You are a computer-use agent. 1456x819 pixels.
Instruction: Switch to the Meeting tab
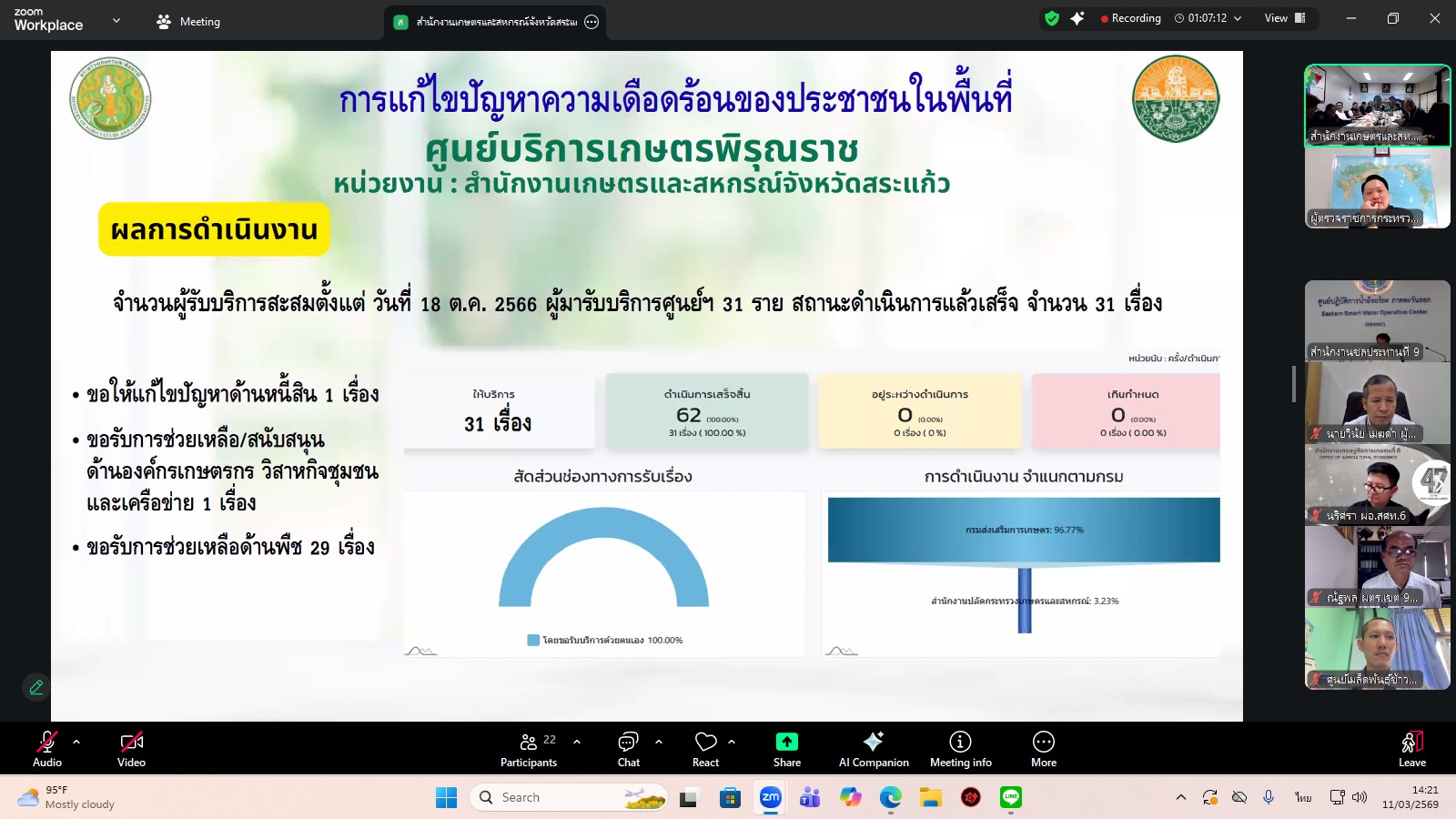point(188,20)
